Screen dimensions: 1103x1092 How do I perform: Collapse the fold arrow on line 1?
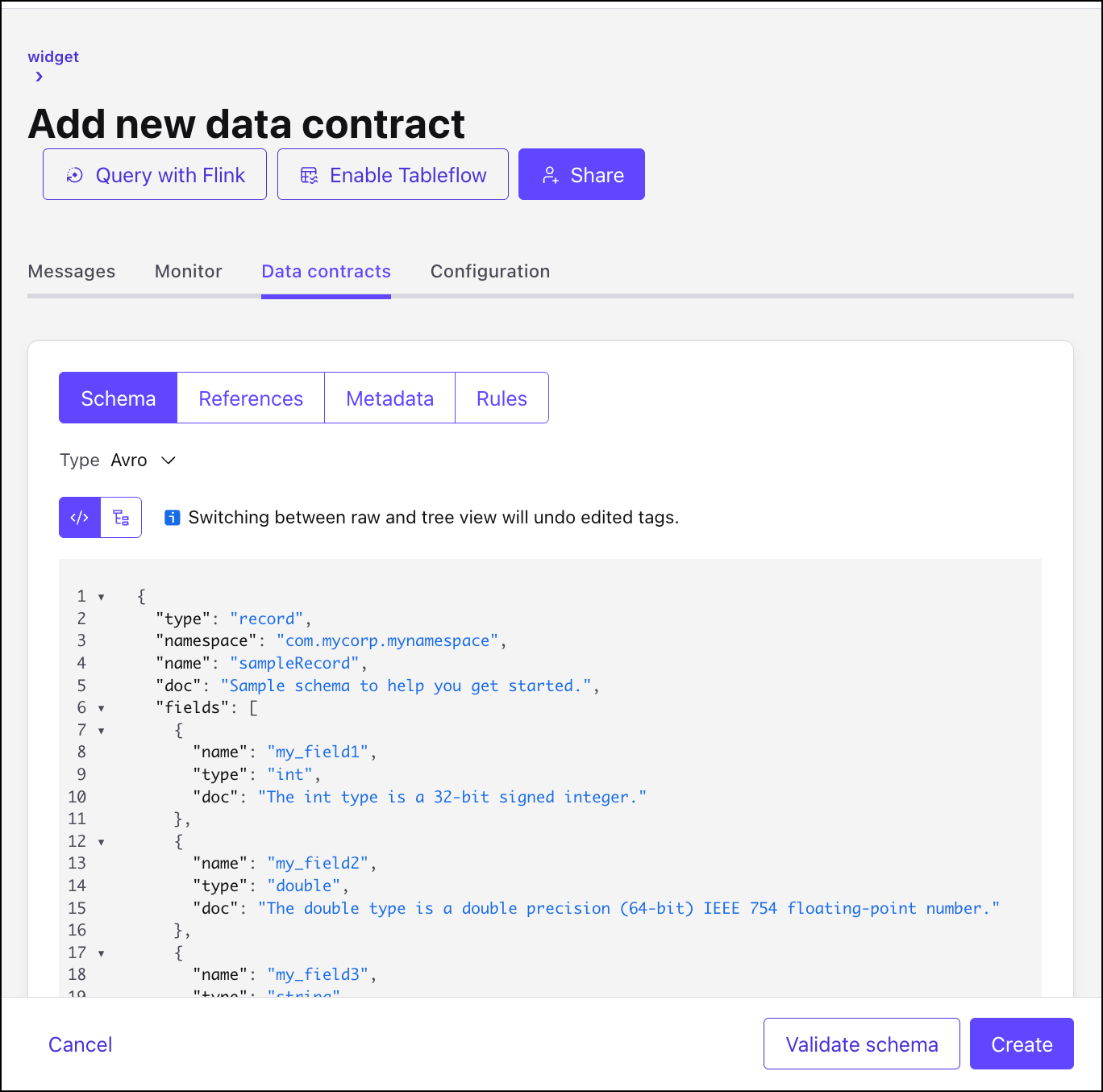[102, 597]
